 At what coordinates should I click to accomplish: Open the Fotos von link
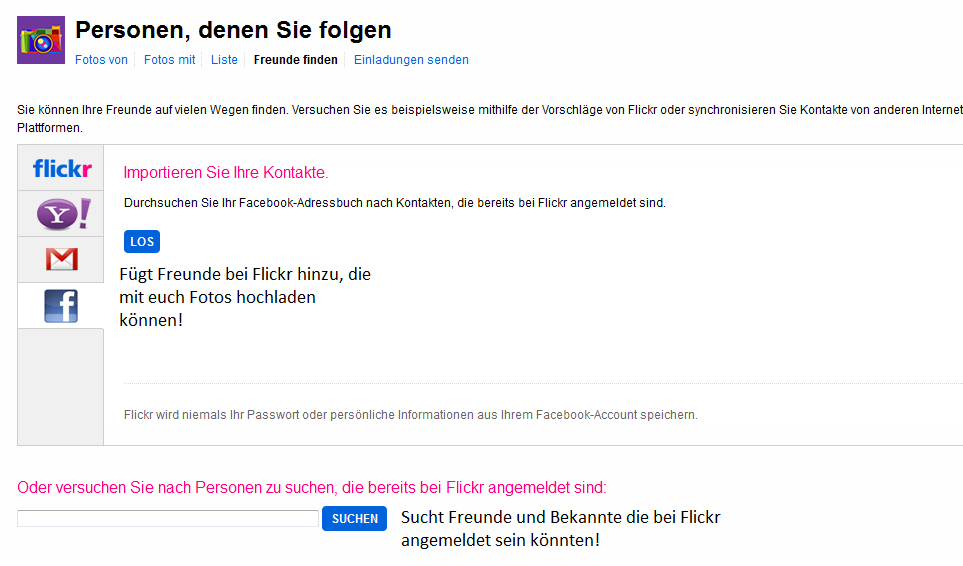pos(101,60)
